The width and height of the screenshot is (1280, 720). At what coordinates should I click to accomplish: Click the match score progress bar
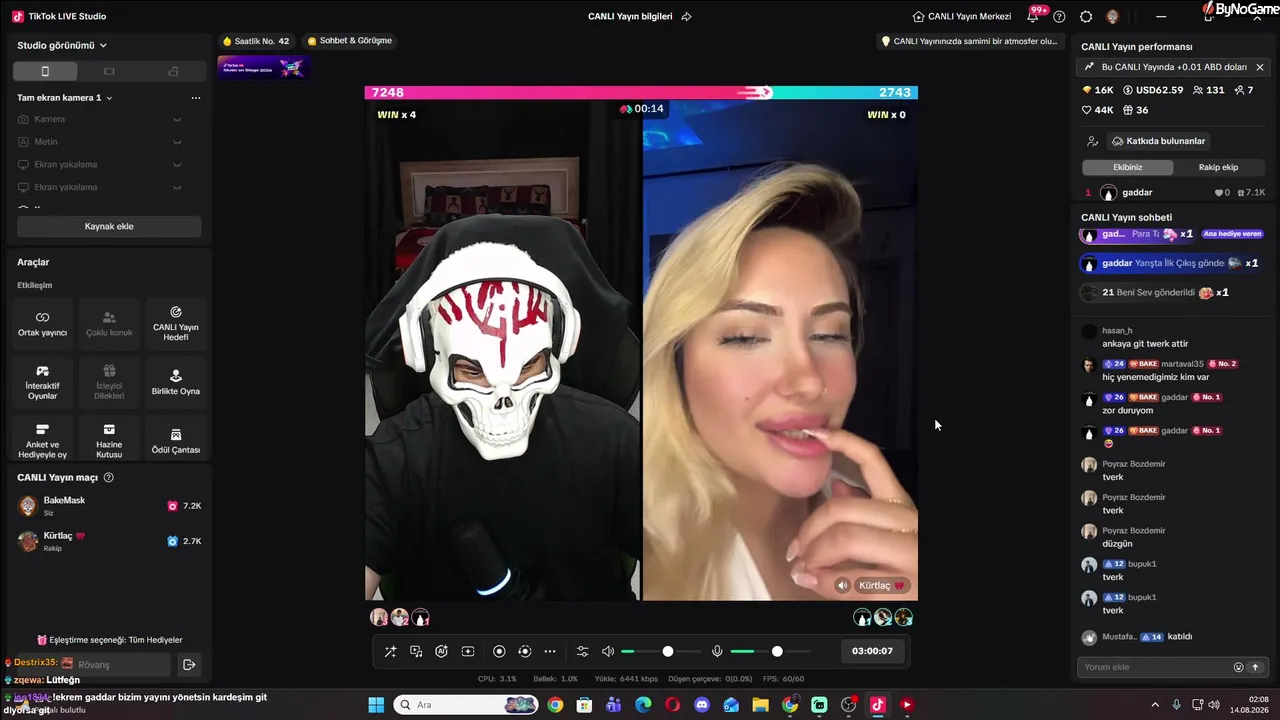pyautogui.click(x=641, y=92)
